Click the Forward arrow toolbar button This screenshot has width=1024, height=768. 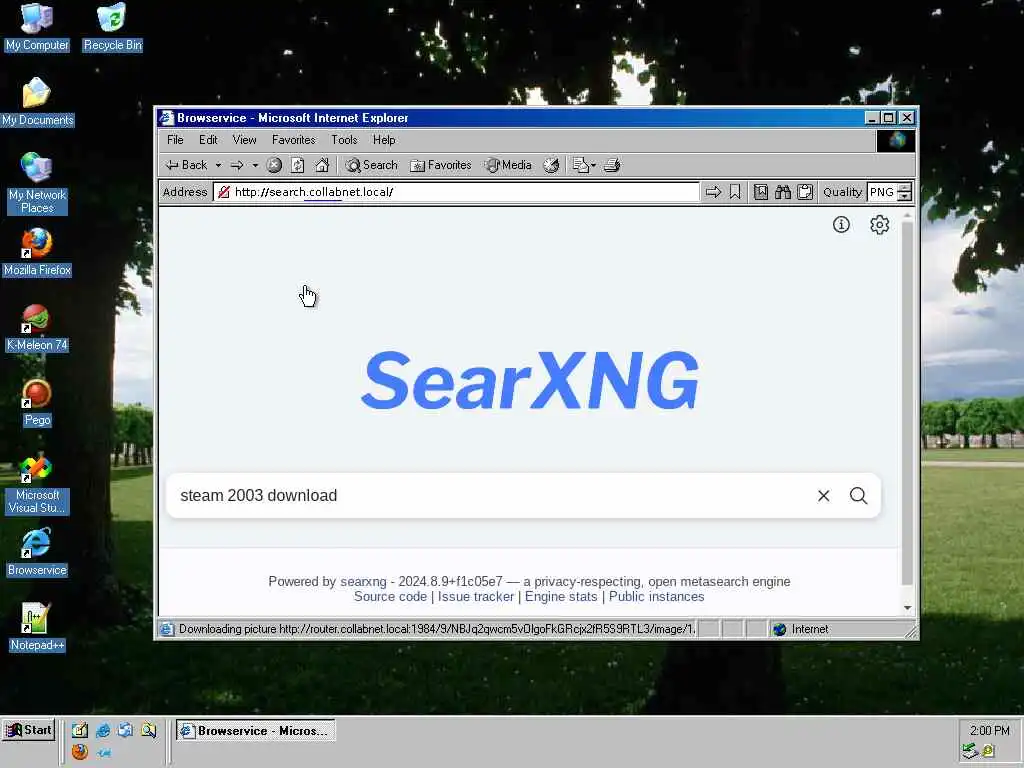click(237, 165)
